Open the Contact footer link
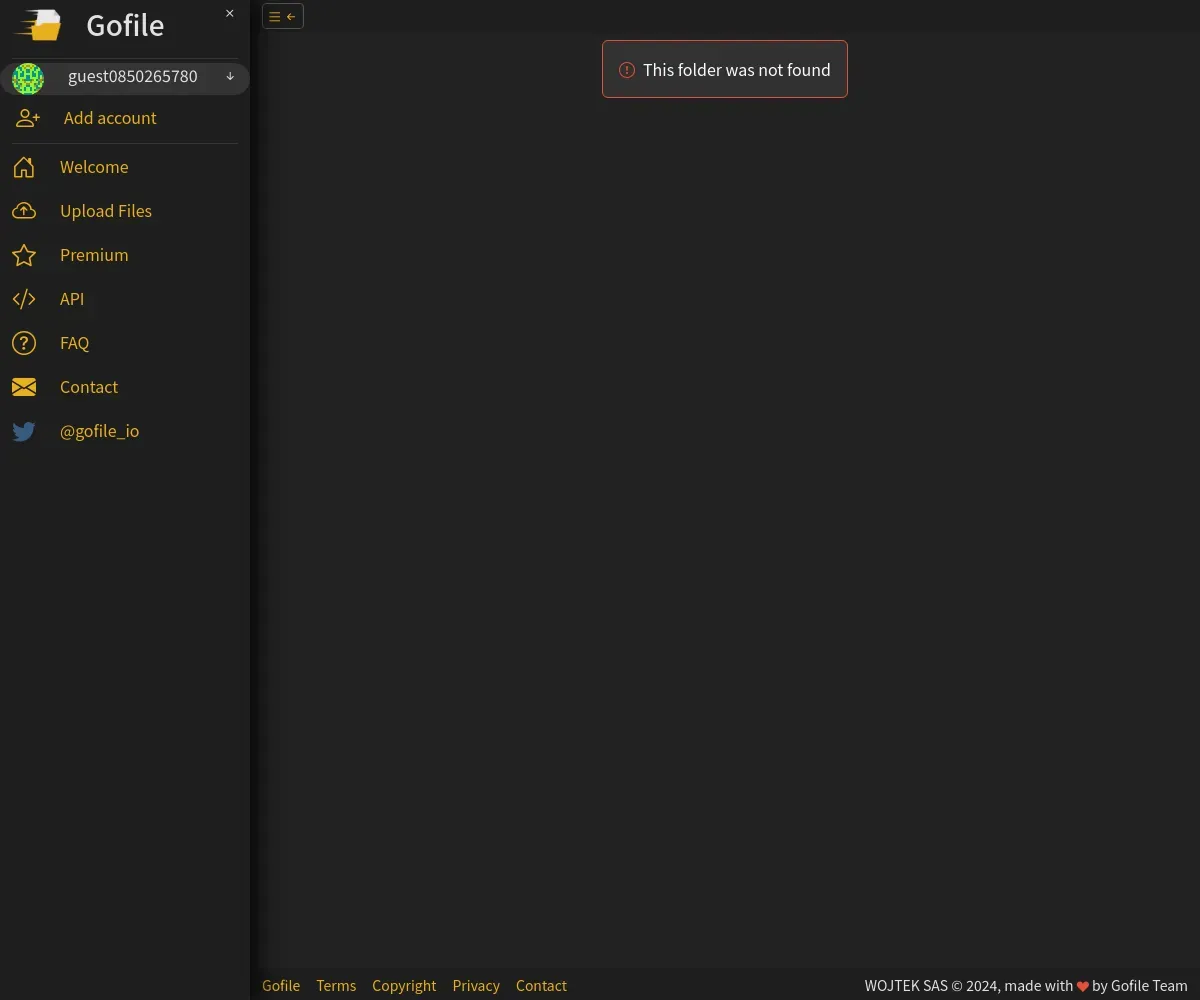Viewport: 1200px width, 1000px height. pos(541,986)
